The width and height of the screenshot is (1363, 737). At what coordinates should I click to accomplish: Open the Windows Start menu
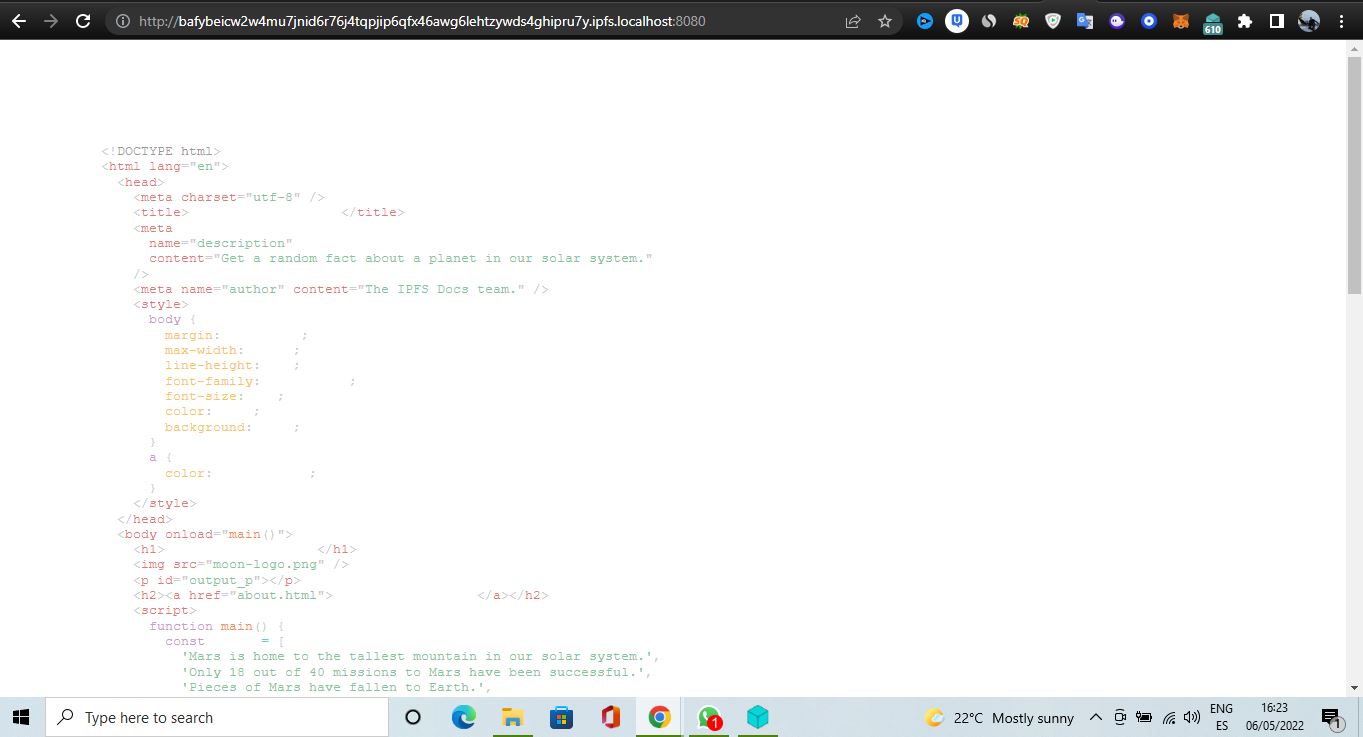point(20,717)
